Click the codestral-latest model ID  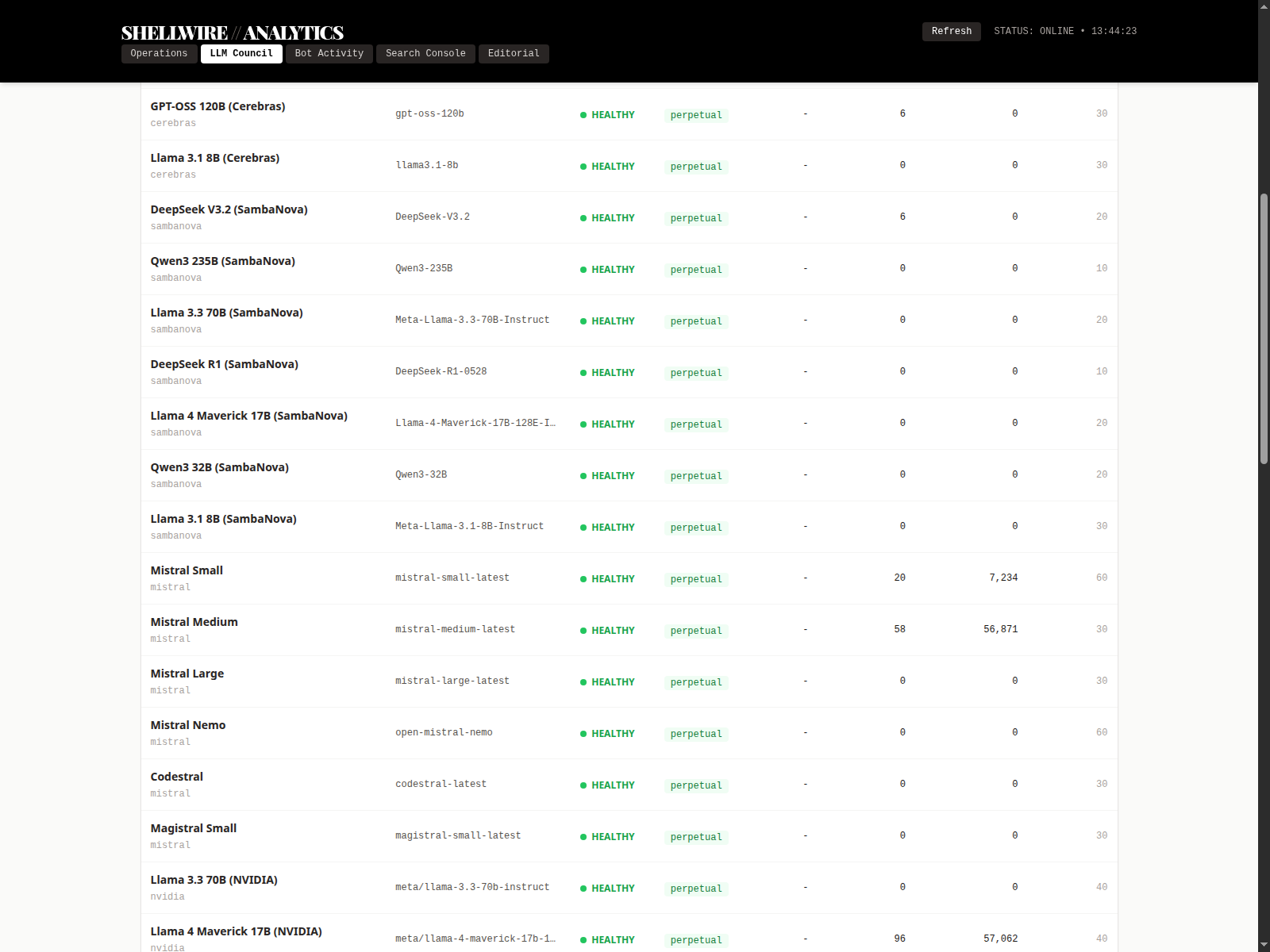click(x=441, y=784)
